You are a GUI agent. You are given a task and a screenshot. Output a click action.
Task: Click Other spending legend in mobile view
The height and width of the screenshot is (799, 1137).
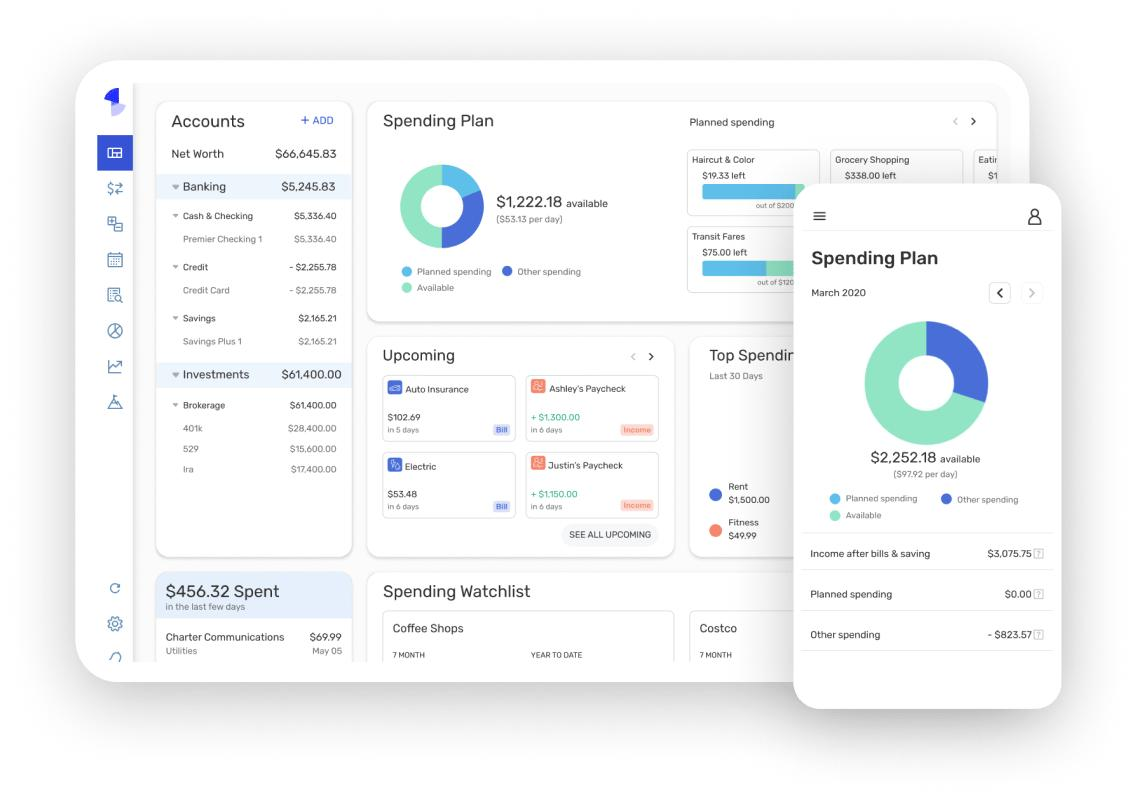click(980, 500)
